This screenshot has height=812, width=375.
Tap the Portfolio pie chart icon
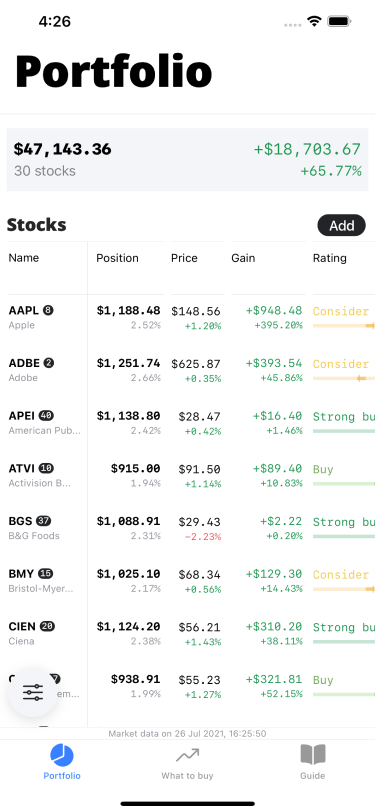(x=62, y=756)
